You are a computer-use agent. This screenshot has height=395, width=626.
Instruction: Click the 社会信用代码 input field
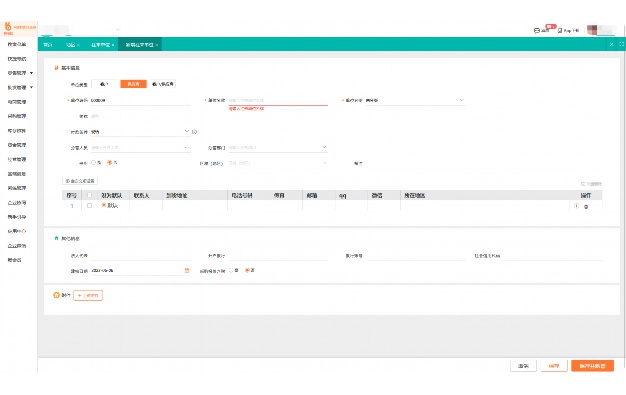(x=553, y=256)
